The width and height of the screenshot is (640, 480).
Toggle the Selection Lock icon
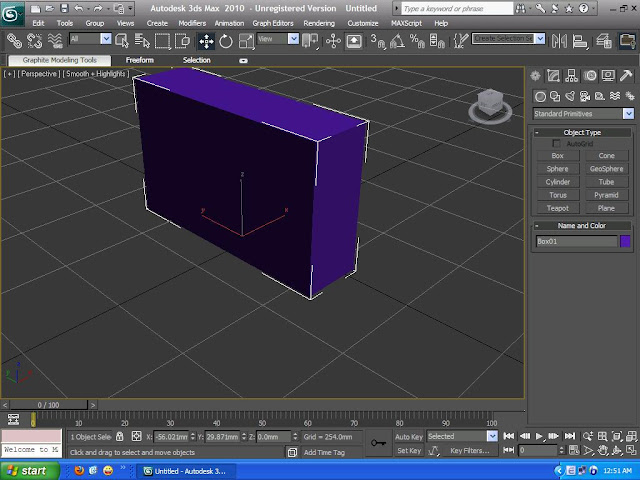120,436
